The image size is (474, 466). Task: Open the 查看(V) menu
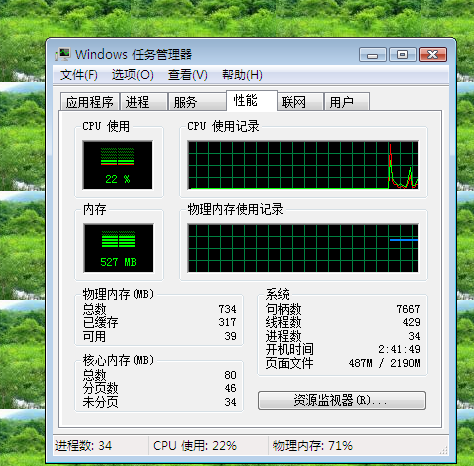(188, 75)
